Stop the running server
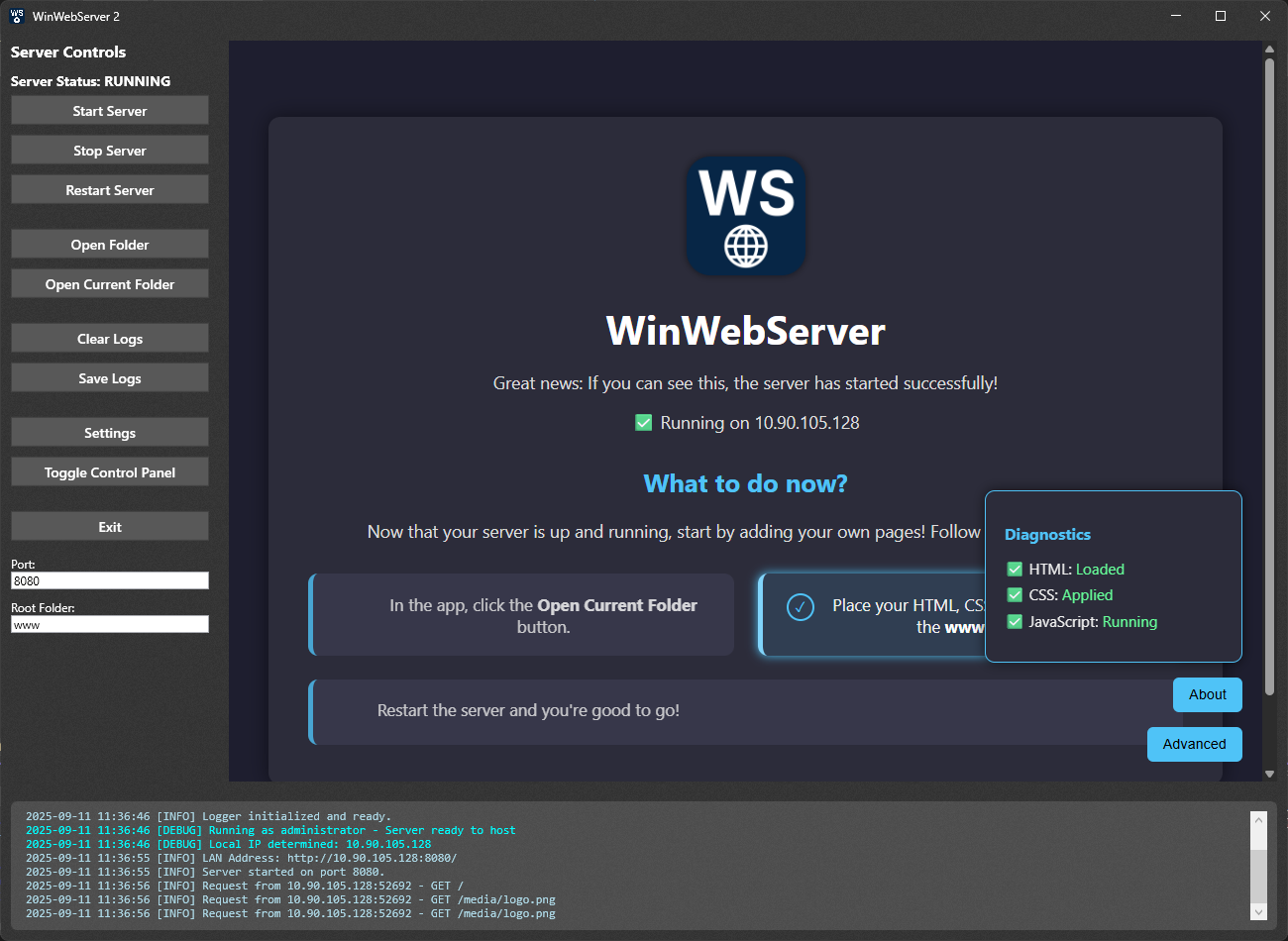 (109, 150)
